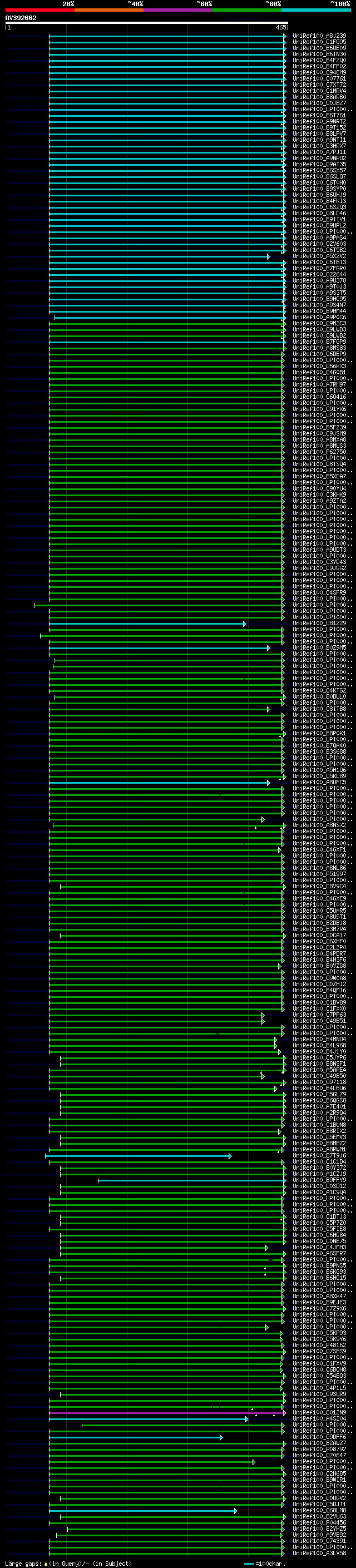The height and width of the screenshot is (1568, 356).
Task: Select label UniRef100_Q9M3C3
Action: pyautogui.click(x=319, y=323)
